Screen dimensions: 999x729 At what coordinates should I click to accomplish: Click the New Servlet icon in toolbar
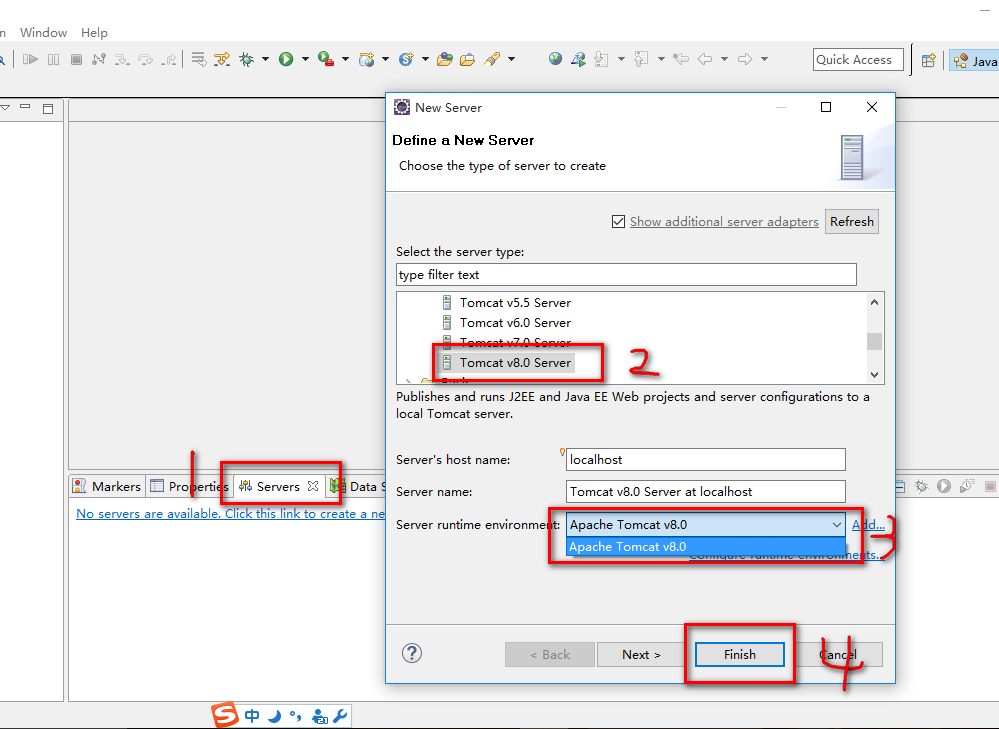(406, 59)
